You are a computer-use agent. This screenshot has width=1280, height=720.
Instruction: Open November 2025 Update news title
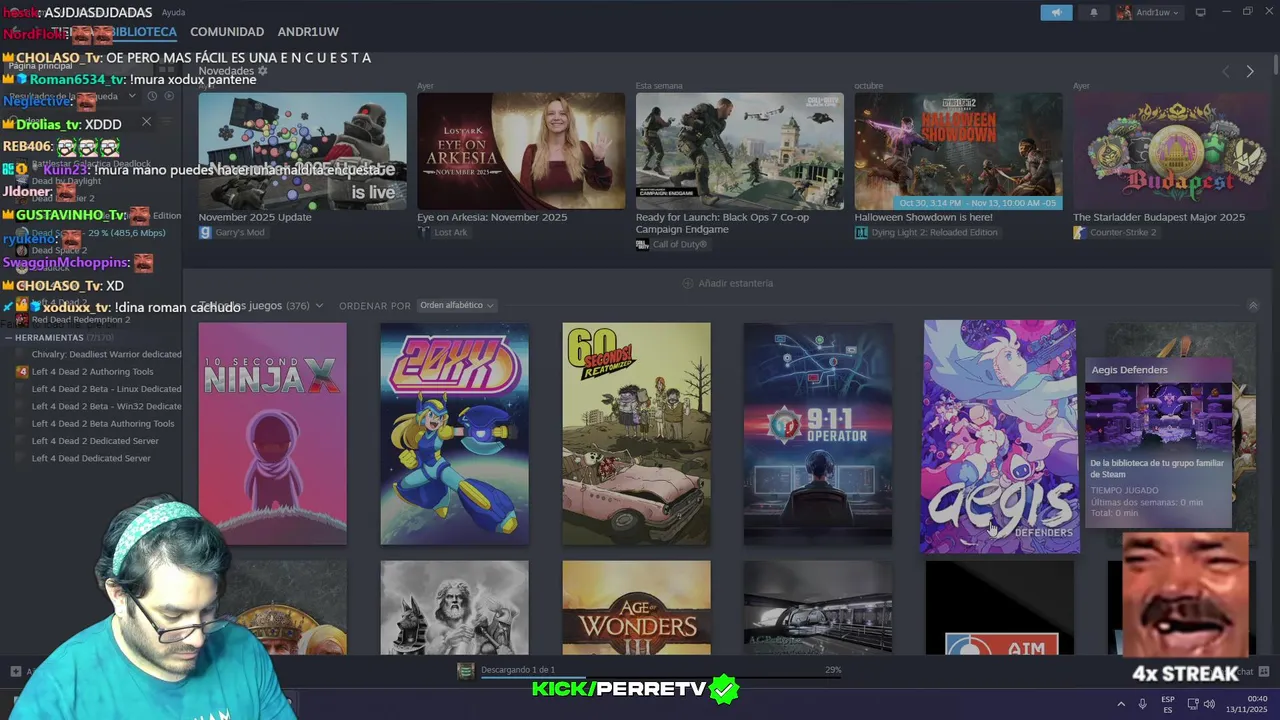click(255, 217)
